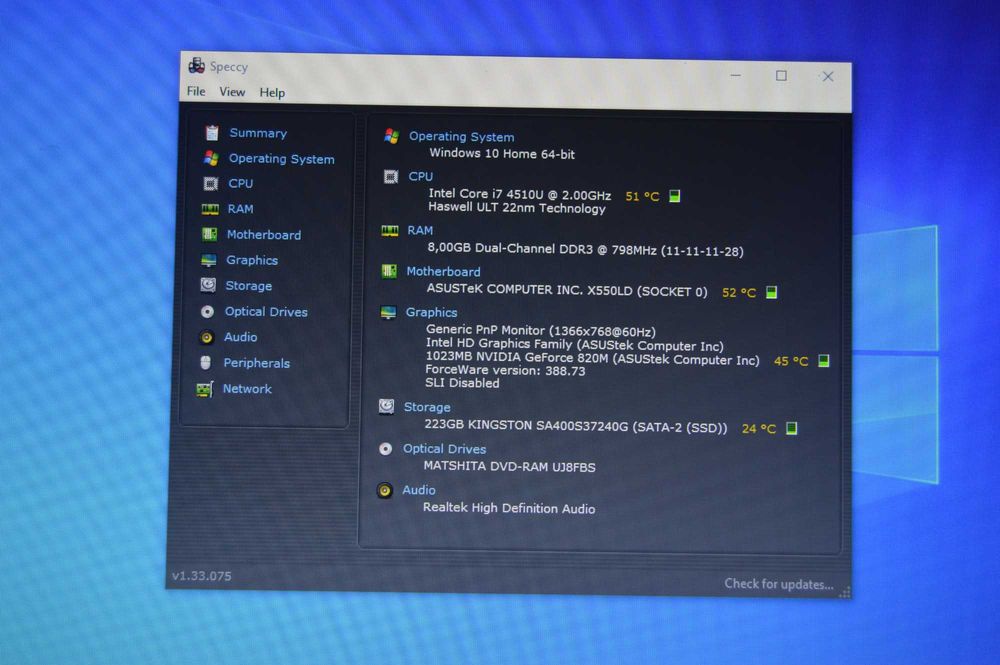1000x665 pixels.
Task: Click the ASUSTeK COMPUTER INC. X550LD text
Action: [x=567, y=290]
